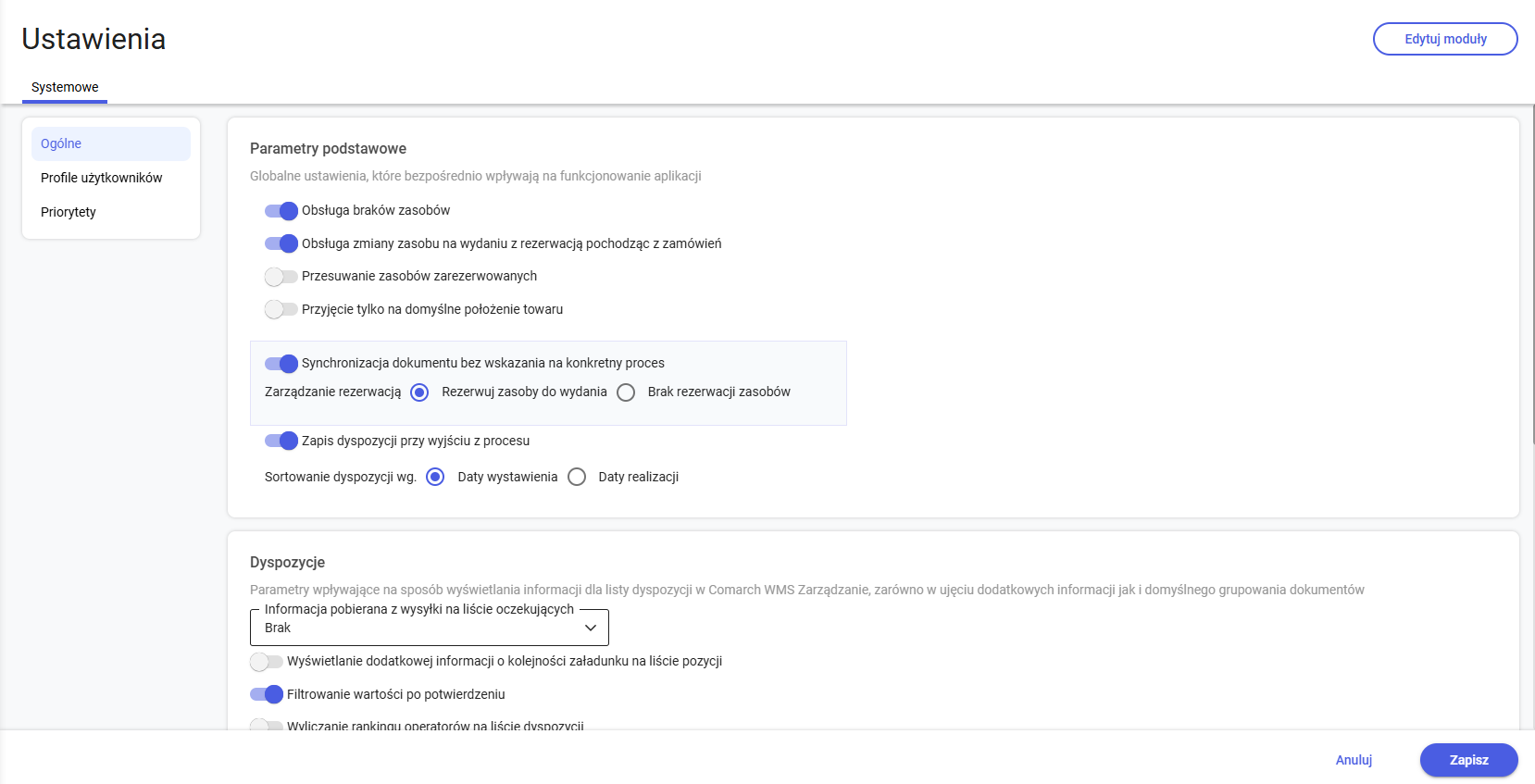Enable Wyświetlanie dodatkowej informacji o kolejności załadunku

(267, 662)
